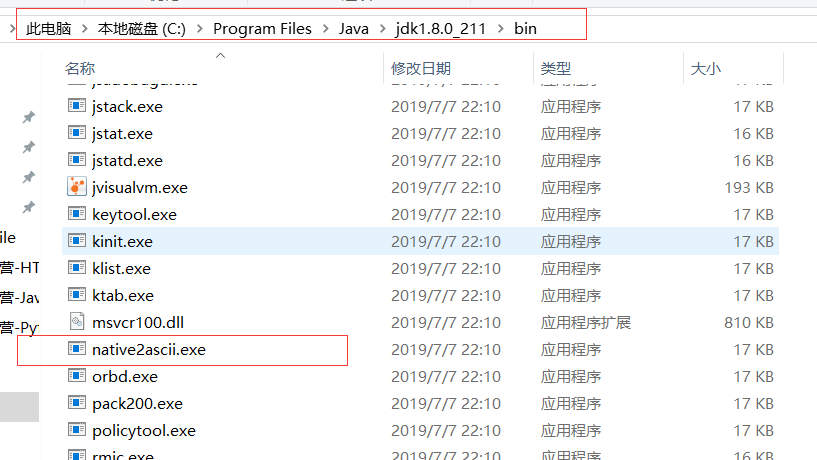Viewport: 817px width, 460px height.
Task: Click the modified date of jstack.exe
Action: [446, 107]
